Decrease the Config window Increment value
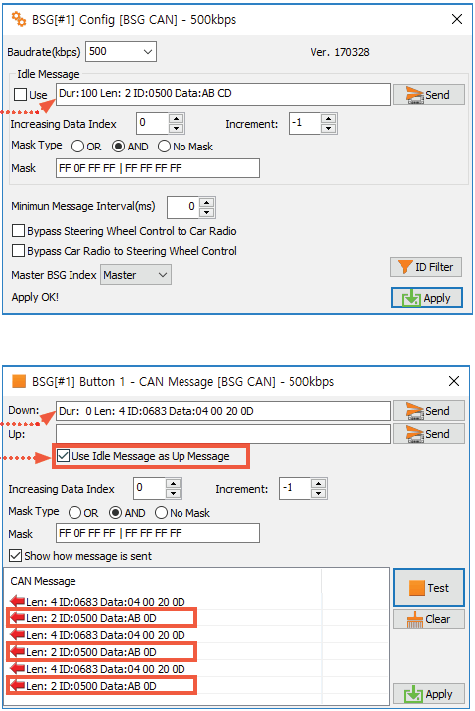Image resolution: width=475 pixels, height=711 pixels. (328, 129)
